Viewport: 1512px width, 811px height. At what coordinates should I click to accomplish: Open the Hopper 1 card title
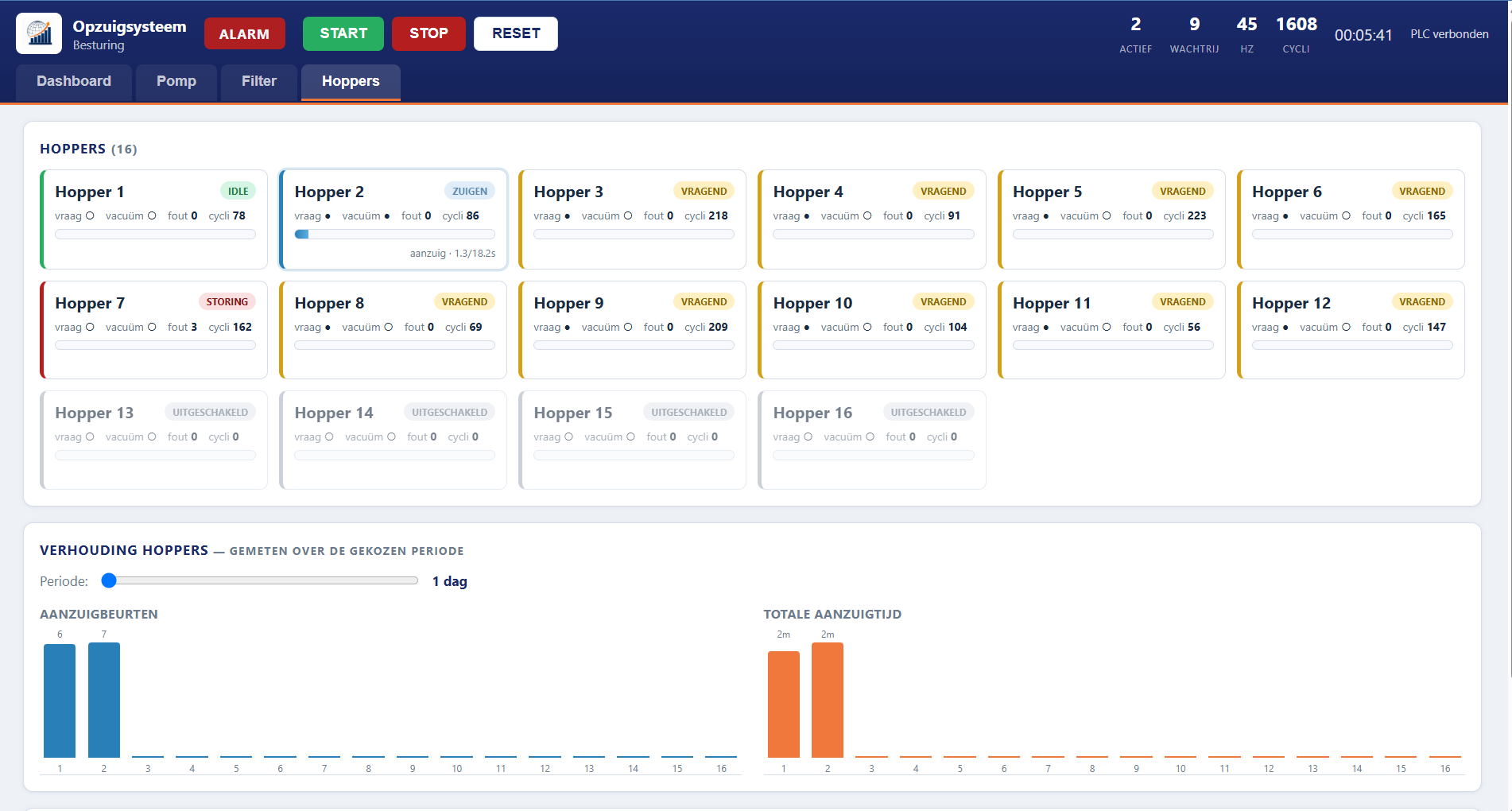(x=90, y=192)
